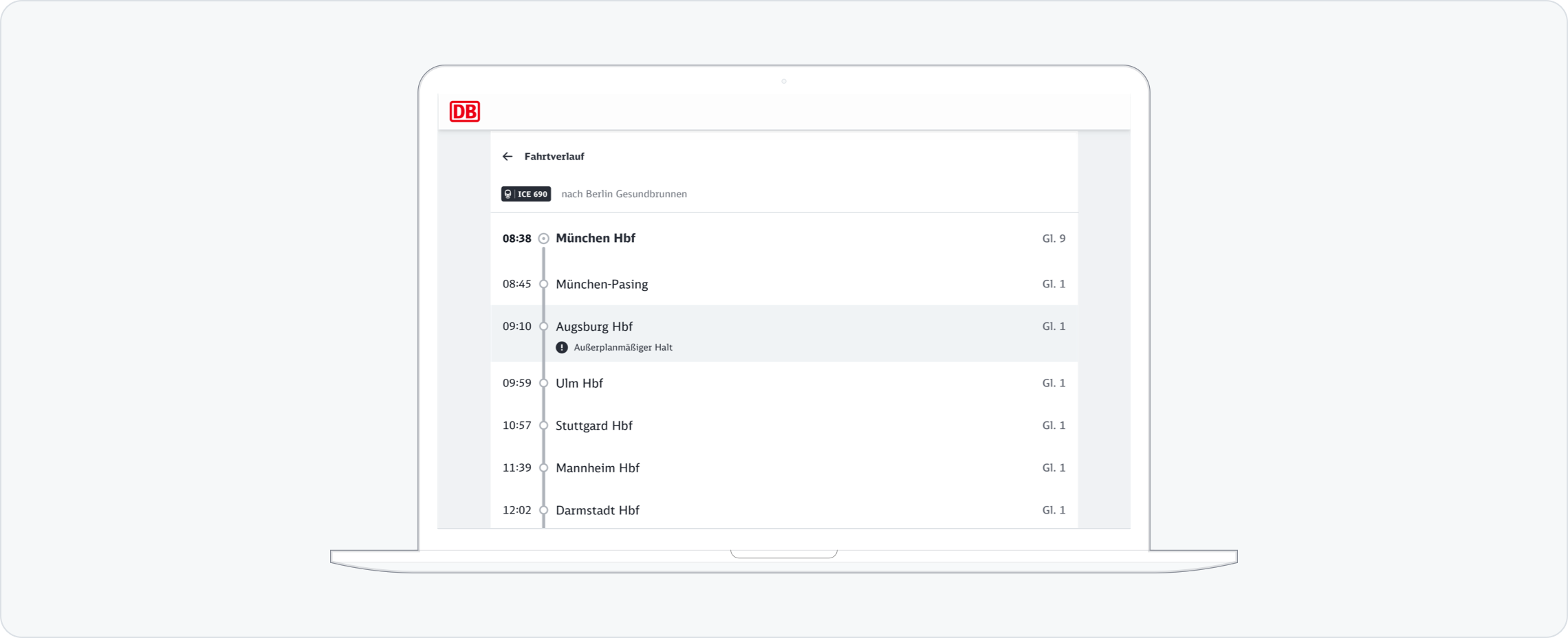1568x638 pixels.
Task: Select the Stuttgard Hbf station name
Action: 594,426
